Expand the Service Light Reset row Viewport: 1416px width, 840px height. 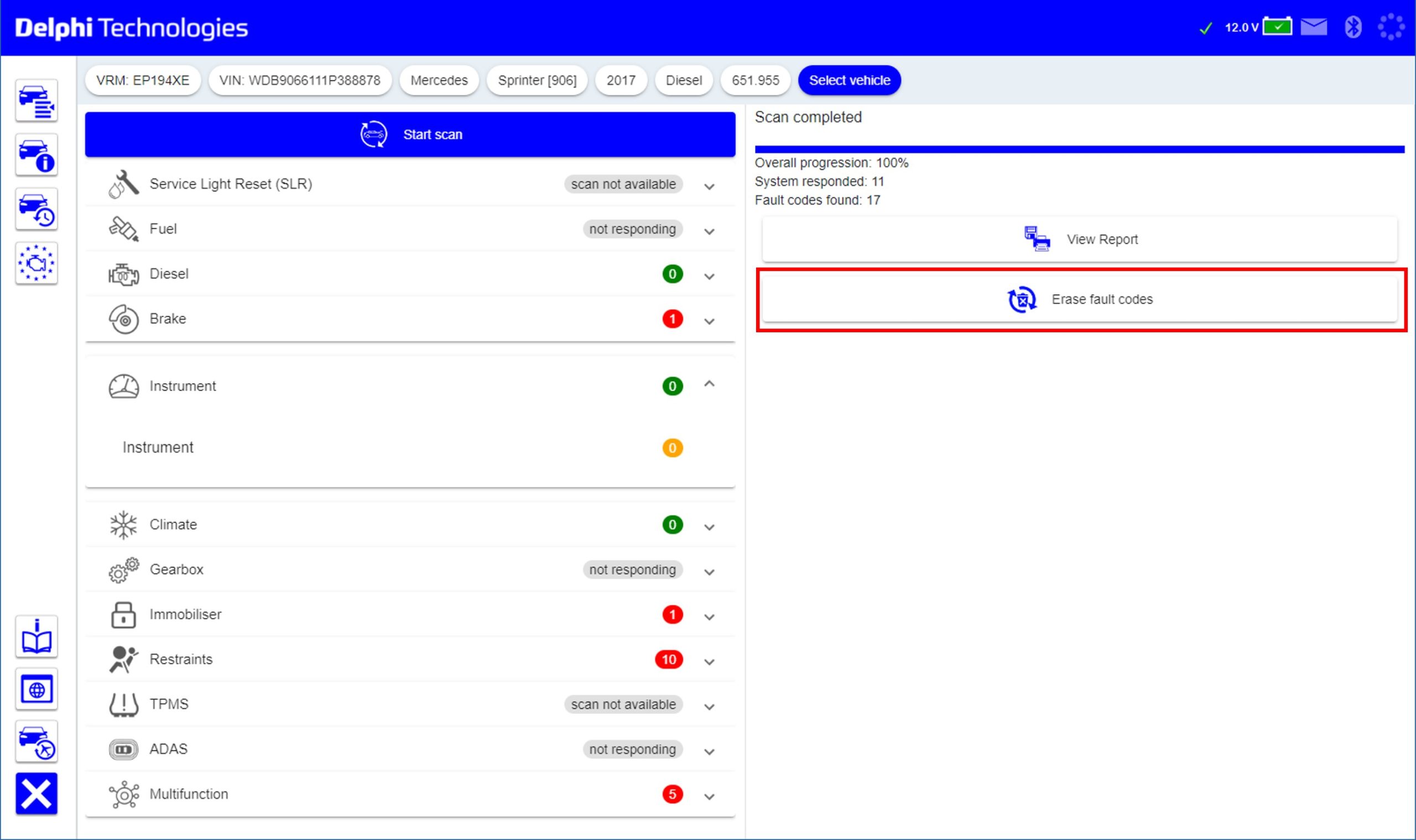(709, 186)
